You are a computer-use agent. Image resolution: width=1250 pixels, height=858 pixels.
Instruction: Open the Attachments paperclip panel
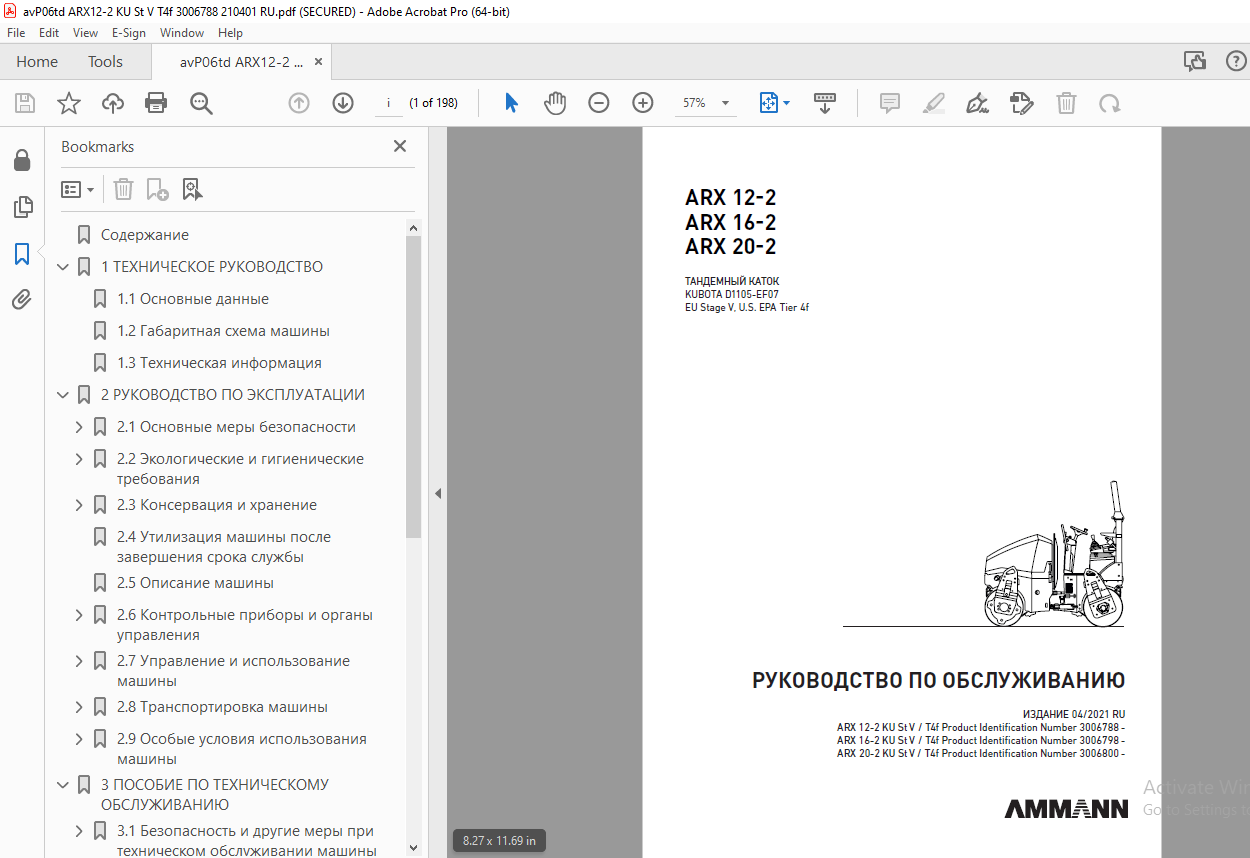22,299
